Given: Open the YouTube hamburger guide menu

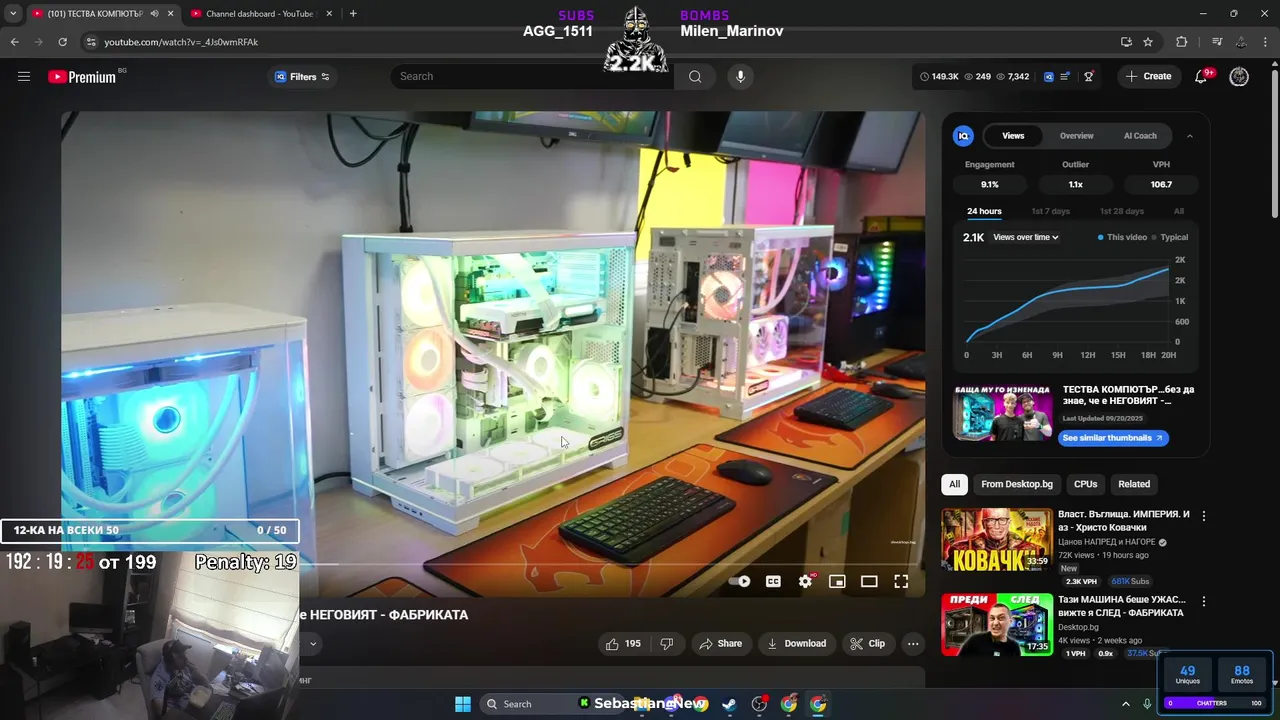Looking at the screenshot, I should [24, 76].
